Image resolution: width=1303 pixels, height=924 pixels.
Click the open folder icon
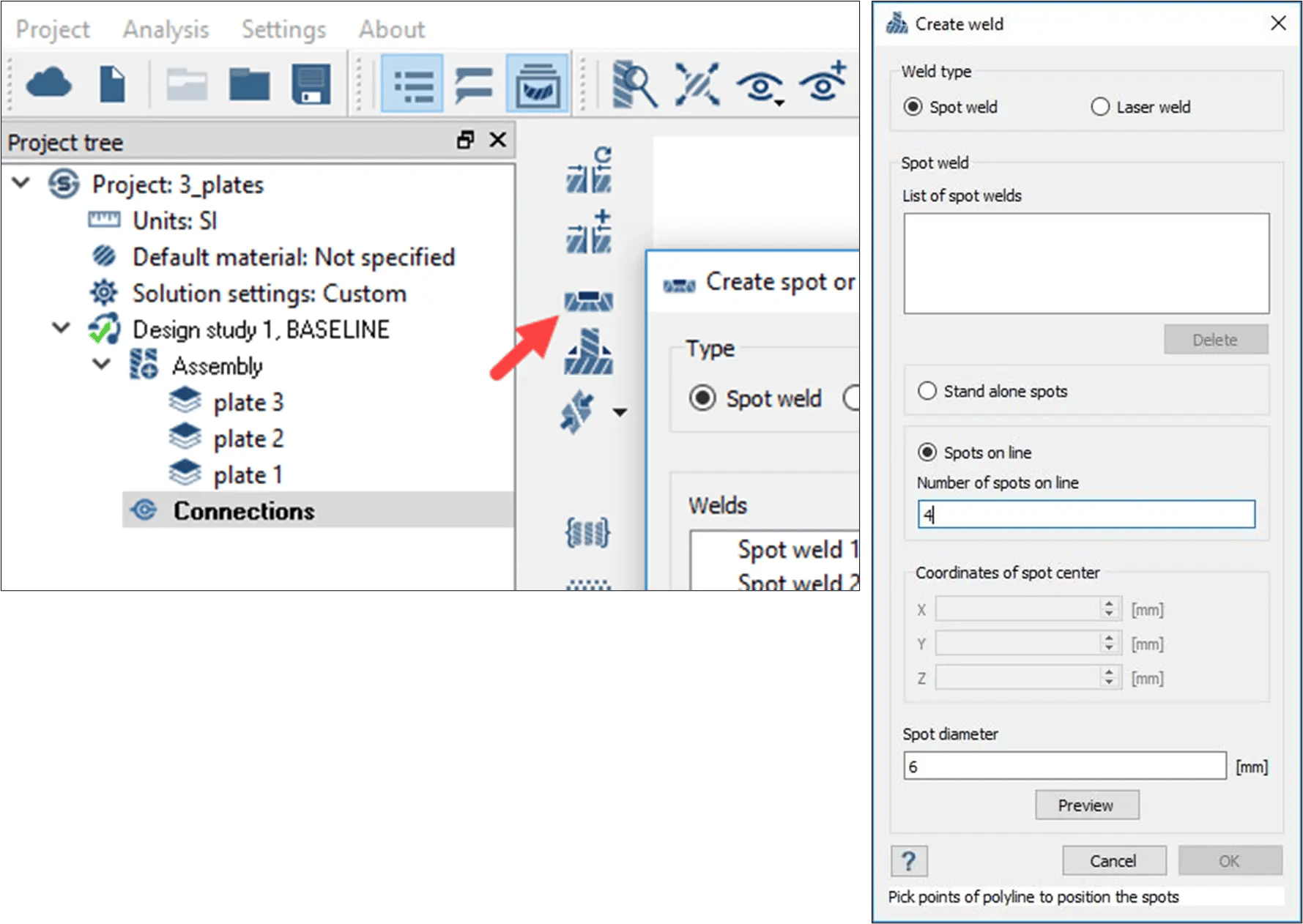(249, 83)
